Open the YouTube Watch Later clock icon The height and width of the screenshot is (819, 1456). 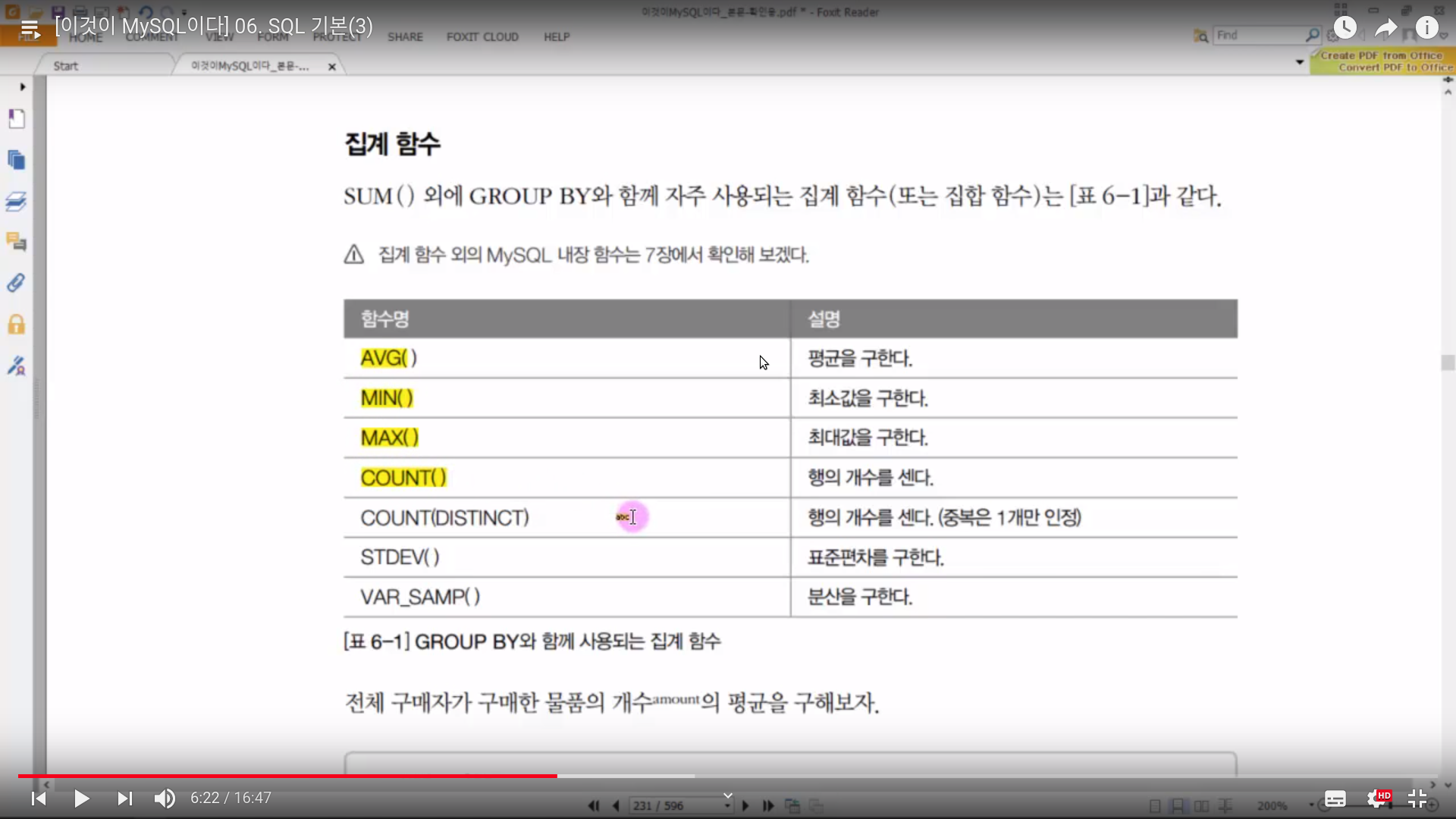coord(1345,28)
